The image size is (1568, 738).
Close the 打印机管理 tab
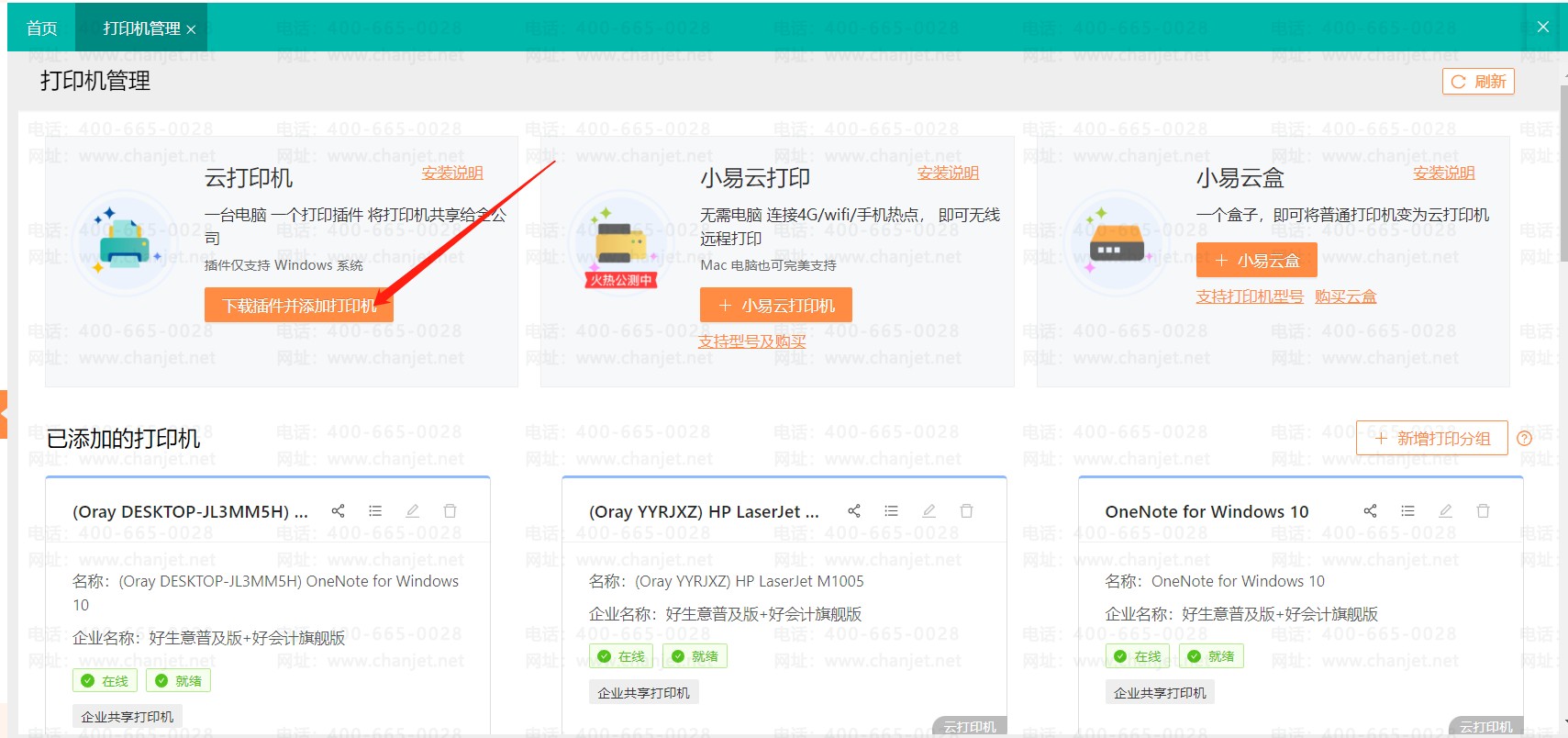point(191,29)
